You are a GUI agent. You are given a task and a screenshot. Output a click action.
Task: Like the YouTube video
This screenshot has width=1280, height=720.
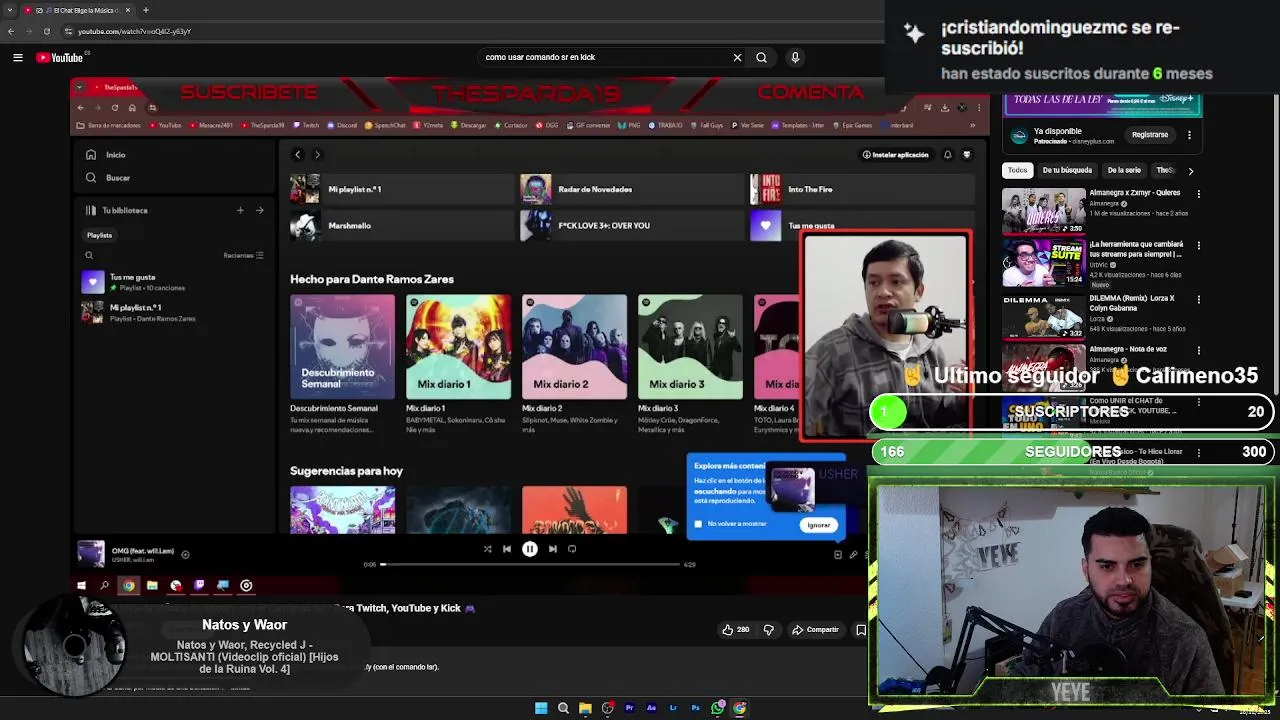(x=736, y=630)
